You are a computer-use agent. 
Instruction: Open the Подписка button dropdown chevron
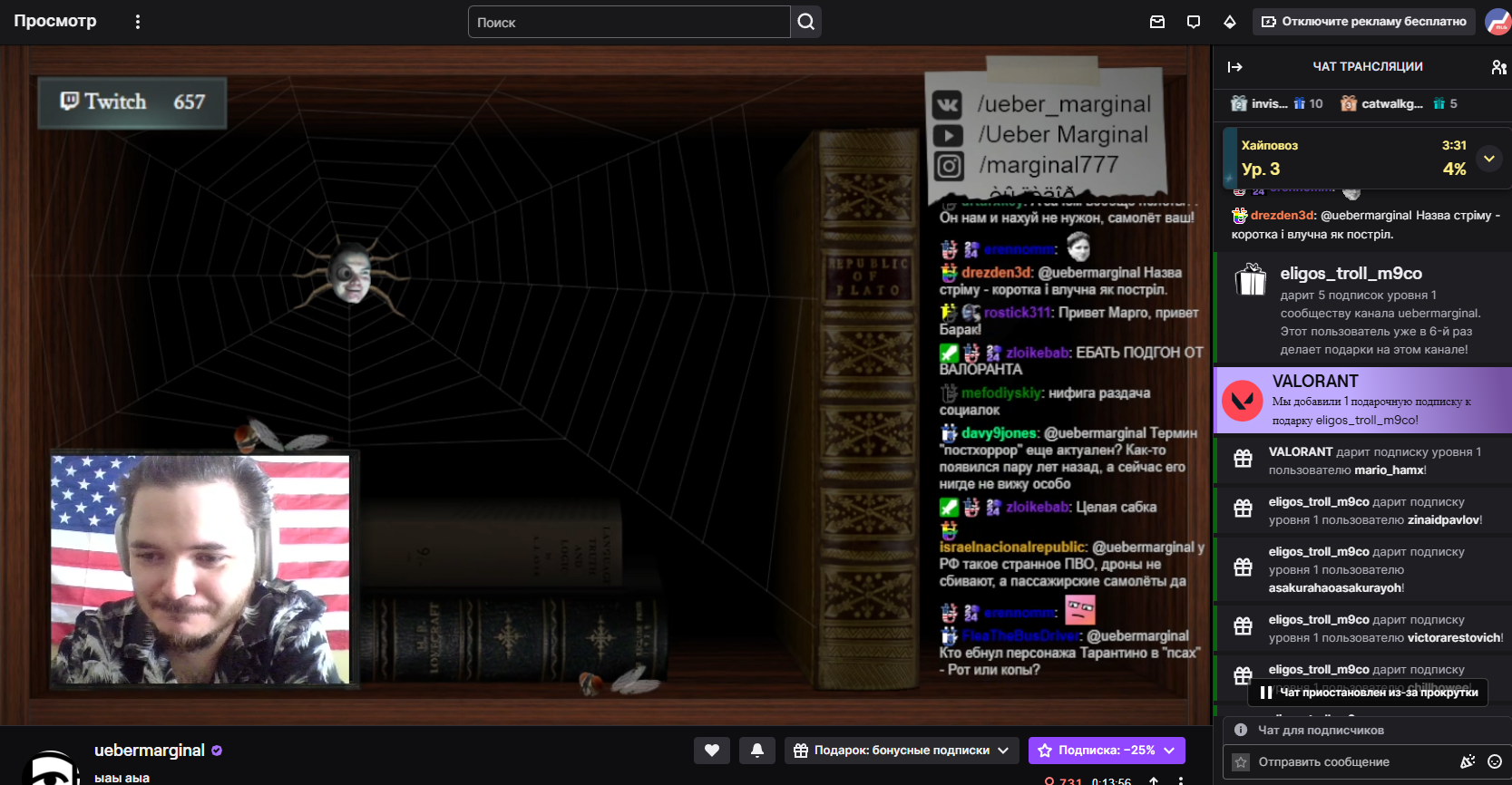1170,751
